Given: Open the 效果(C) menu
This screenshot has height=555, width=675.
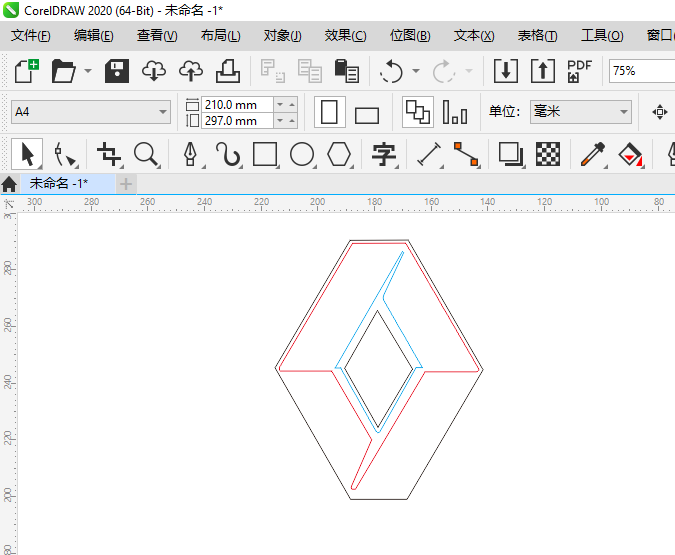Looking at the screenshot, I should 345,35.
